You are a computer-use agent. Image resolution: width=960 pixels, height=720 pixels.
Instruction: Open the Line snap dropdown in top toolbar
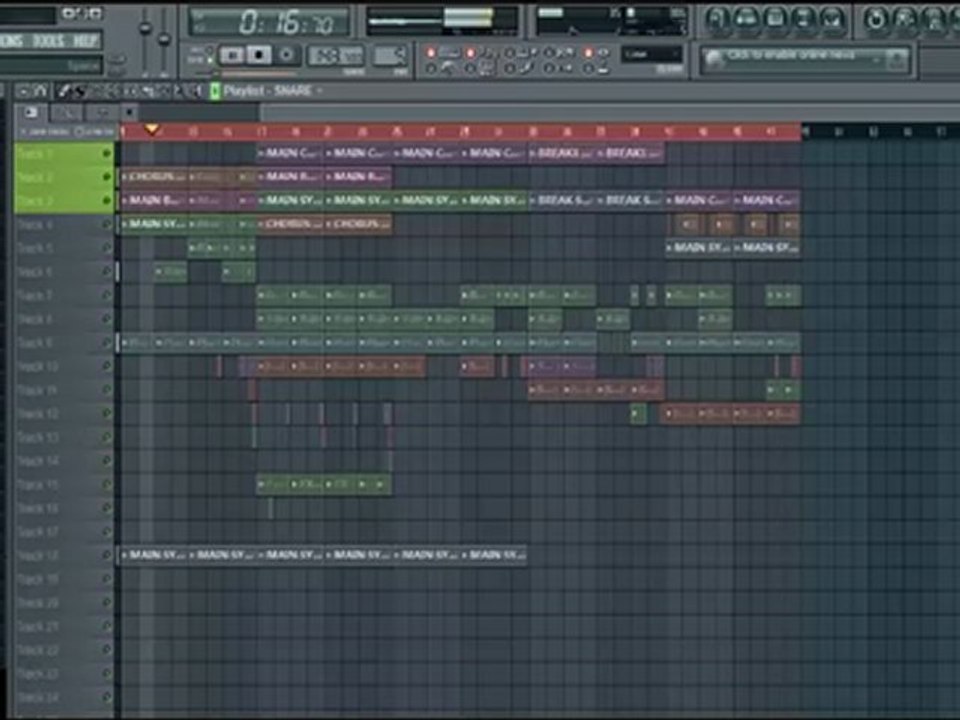point(651,54)
